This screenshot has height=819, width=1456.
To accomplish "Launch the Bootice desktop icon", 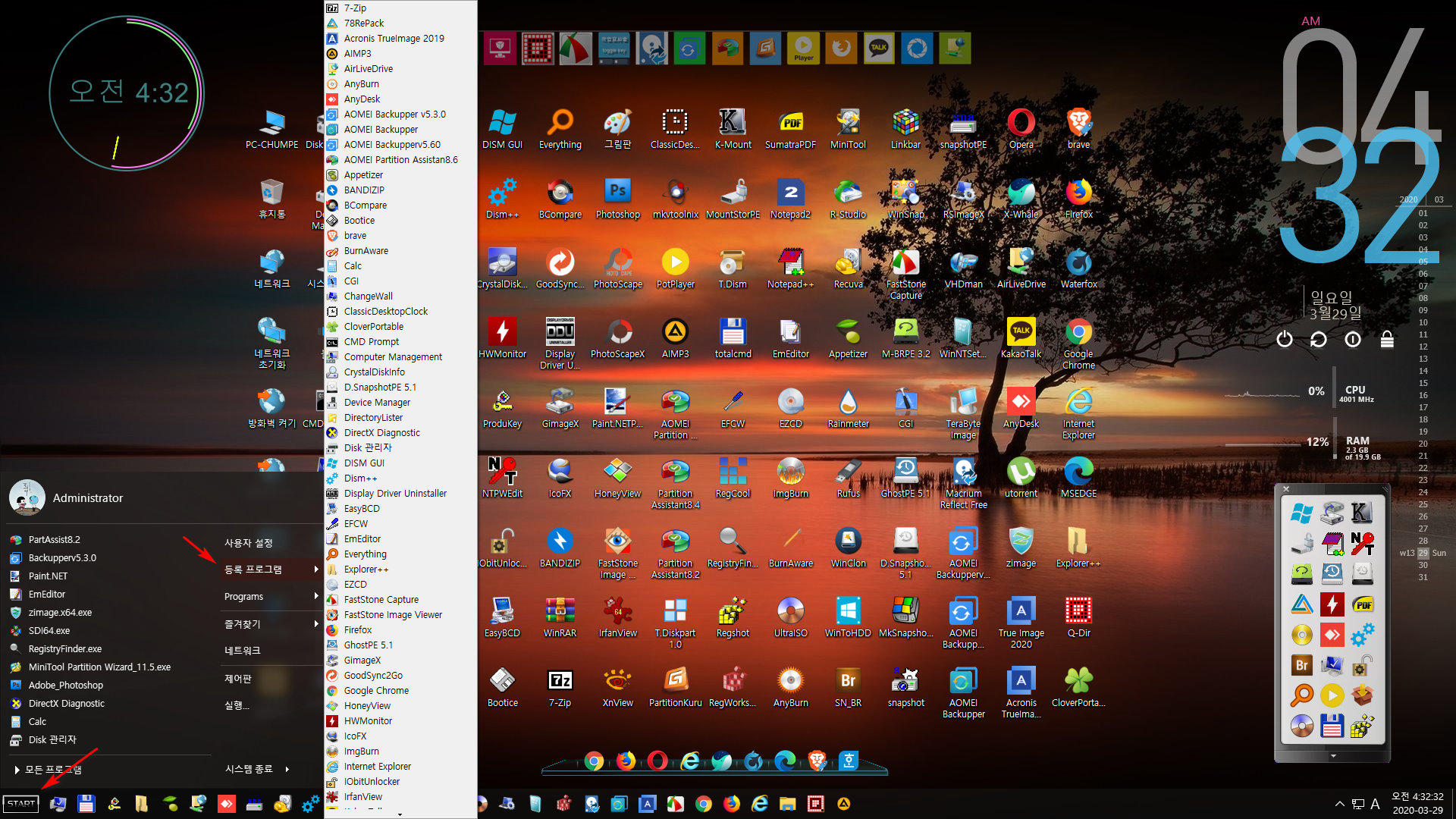I will click(x=502, y=686).
